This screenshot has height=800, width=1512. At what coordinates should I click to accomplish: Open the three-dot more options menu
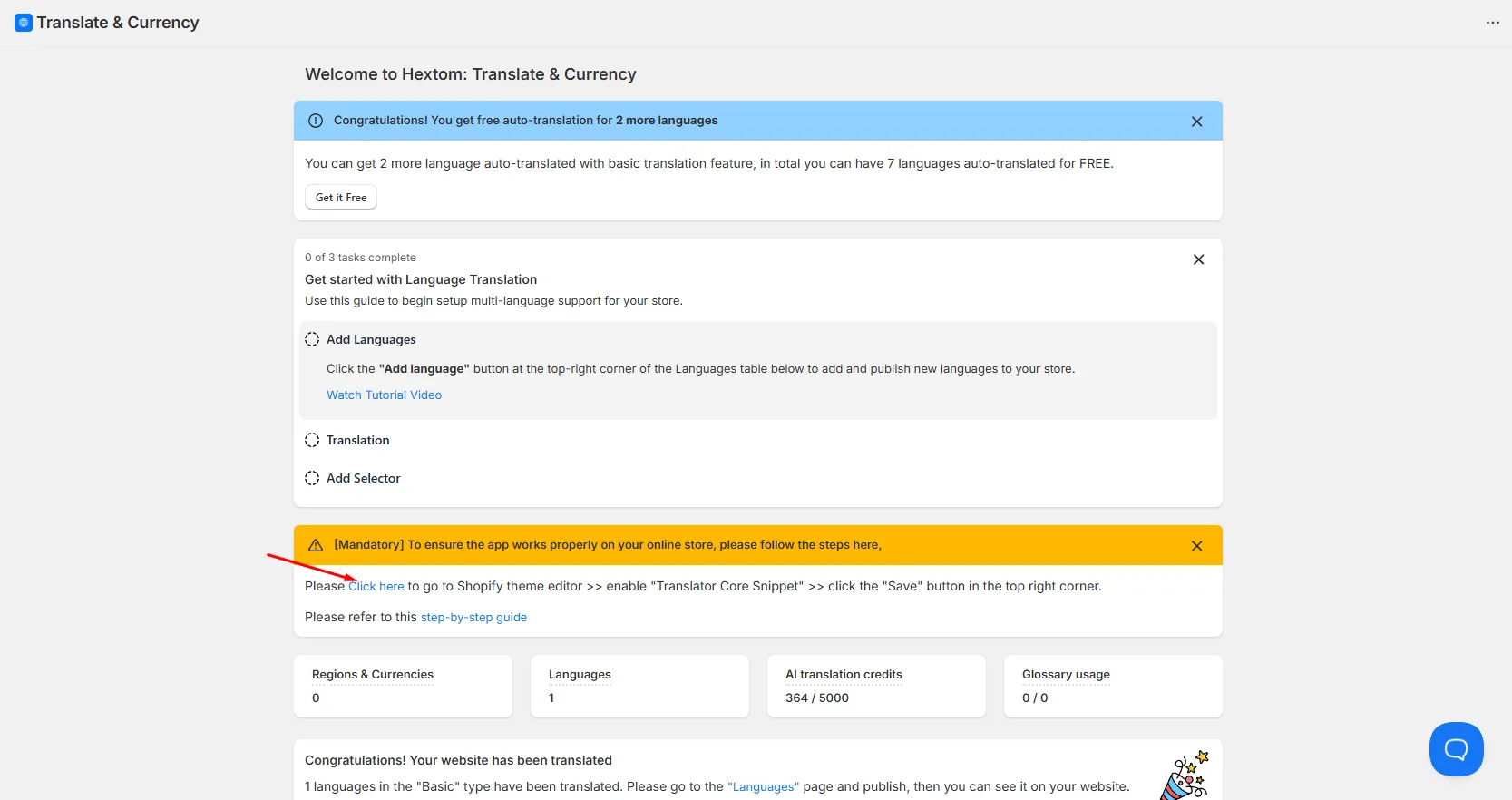point(1493,23)
